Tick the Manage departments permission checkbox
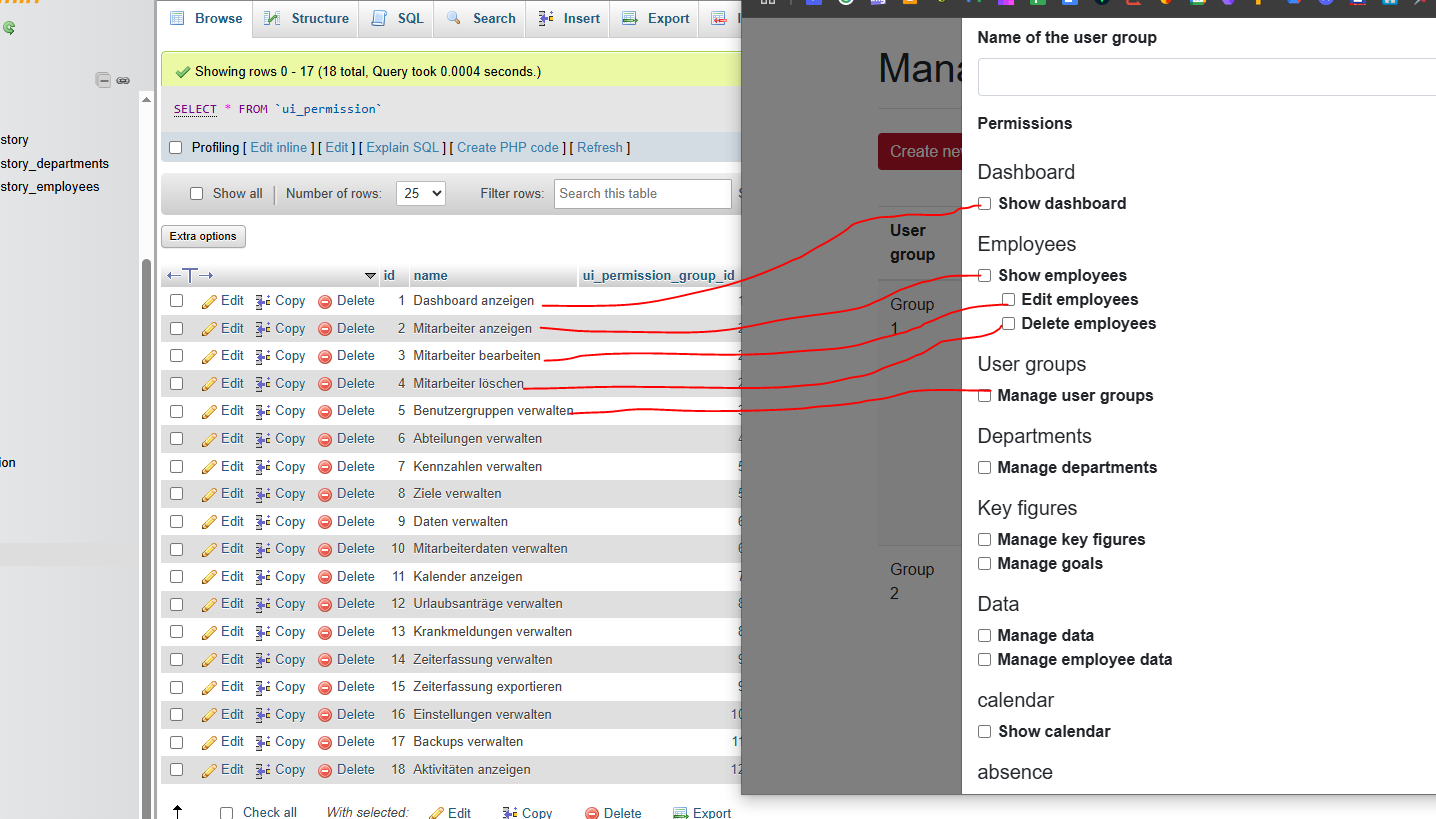Image resolution: width=1436 pixels, height=819 pixels. click(x=985, y=468)
